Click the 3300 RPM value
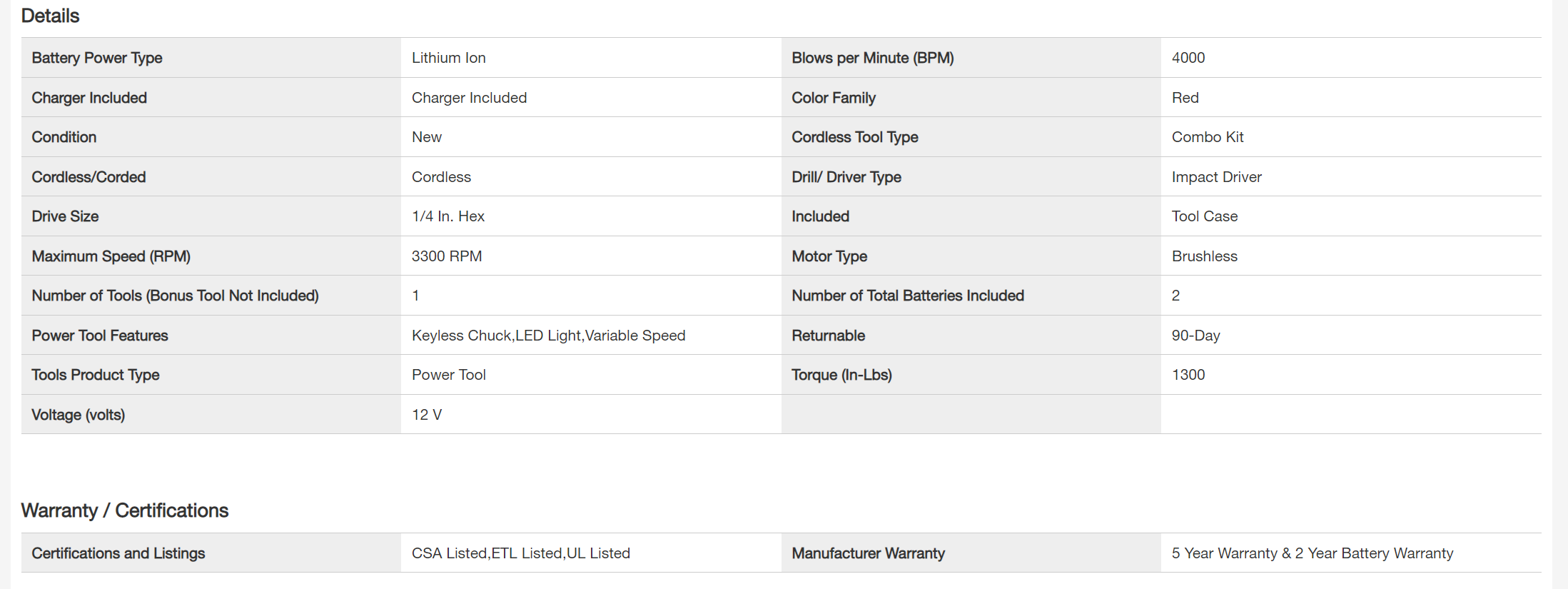The width and height of the screenshot is (1568, 589). point(447,256)
